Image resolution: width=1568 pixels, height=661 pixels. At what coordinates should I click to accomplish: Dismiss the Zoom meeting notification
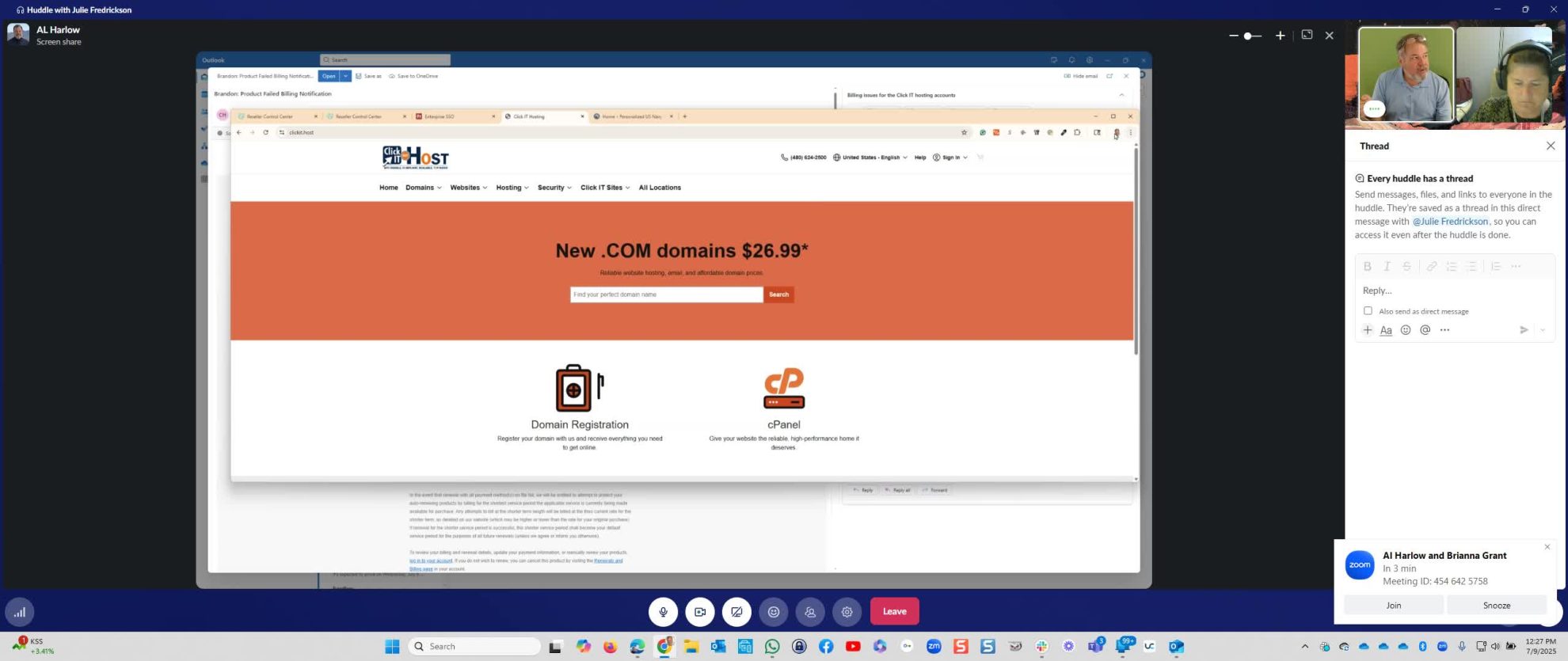1547,547
